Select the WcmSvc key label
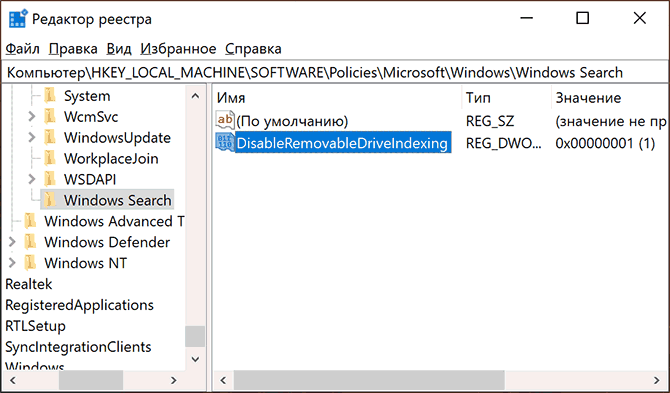Screen dimensions: 670x393 [91, 117]
